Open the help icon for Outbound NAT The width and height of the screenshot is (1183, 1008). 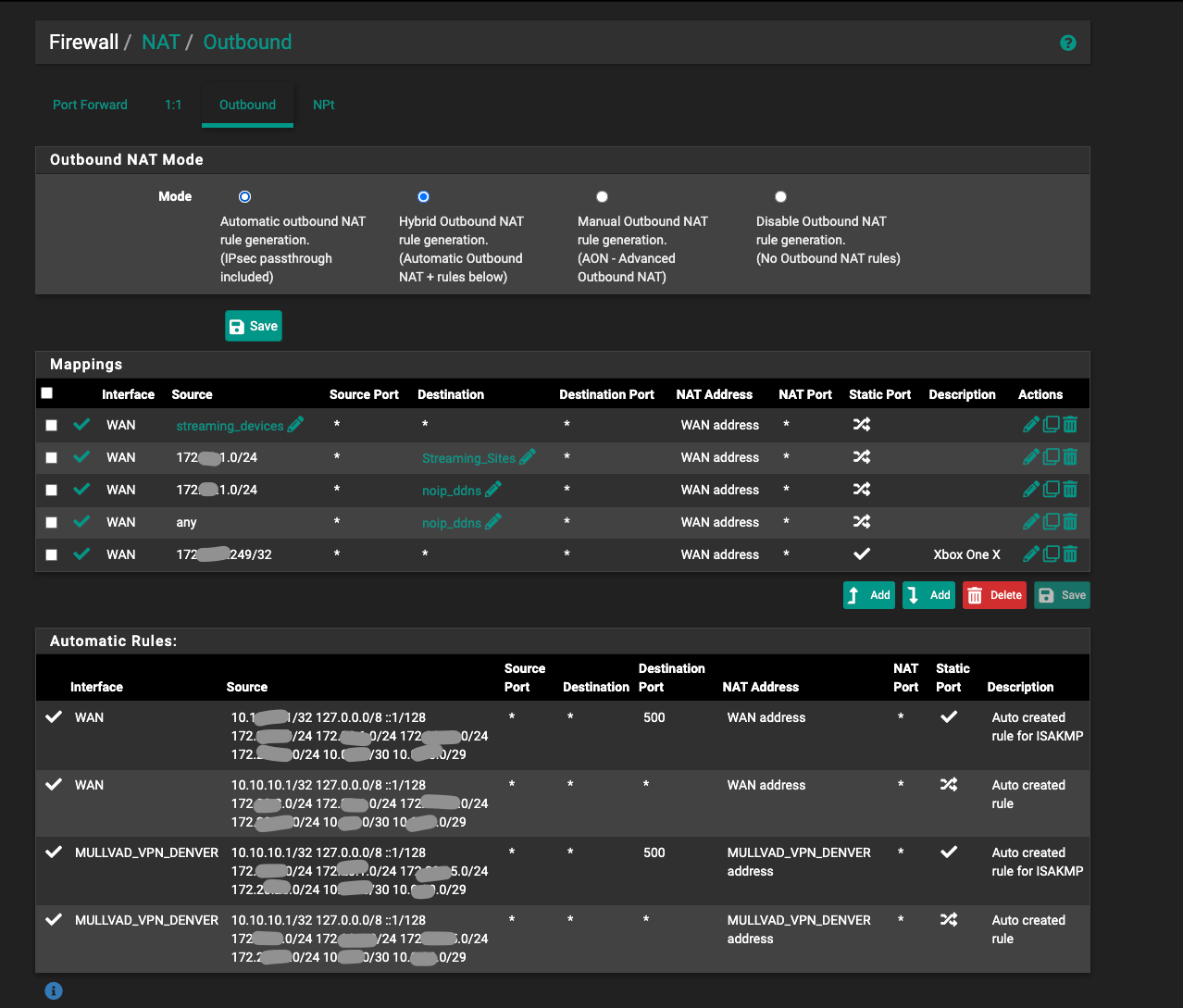1067,43
